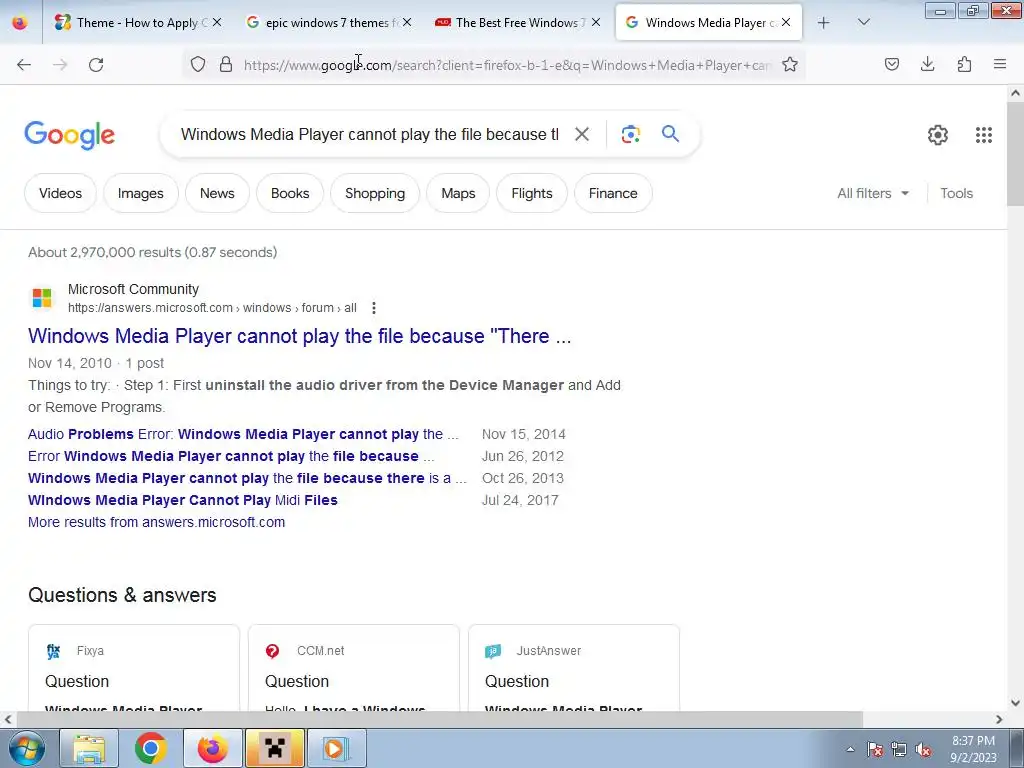Open Google quick settings gear

point(938,135)
